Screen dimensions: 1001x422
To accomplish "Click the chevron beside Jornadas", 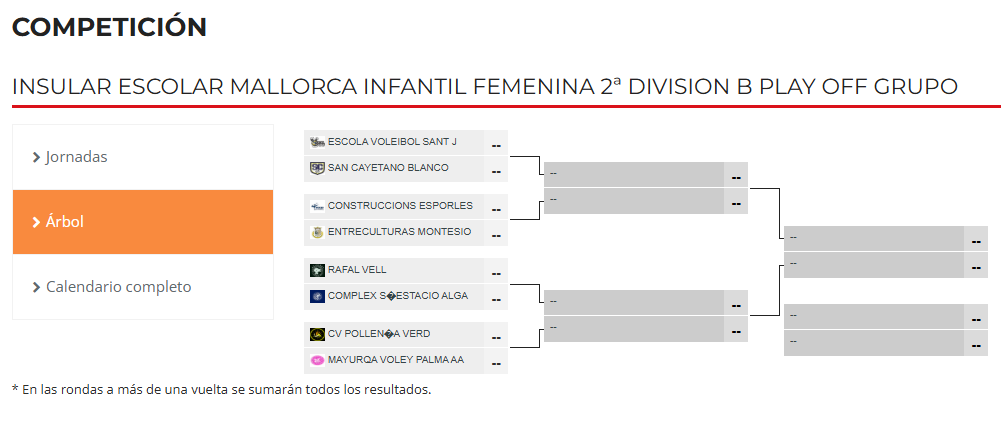I will [36, 158].
